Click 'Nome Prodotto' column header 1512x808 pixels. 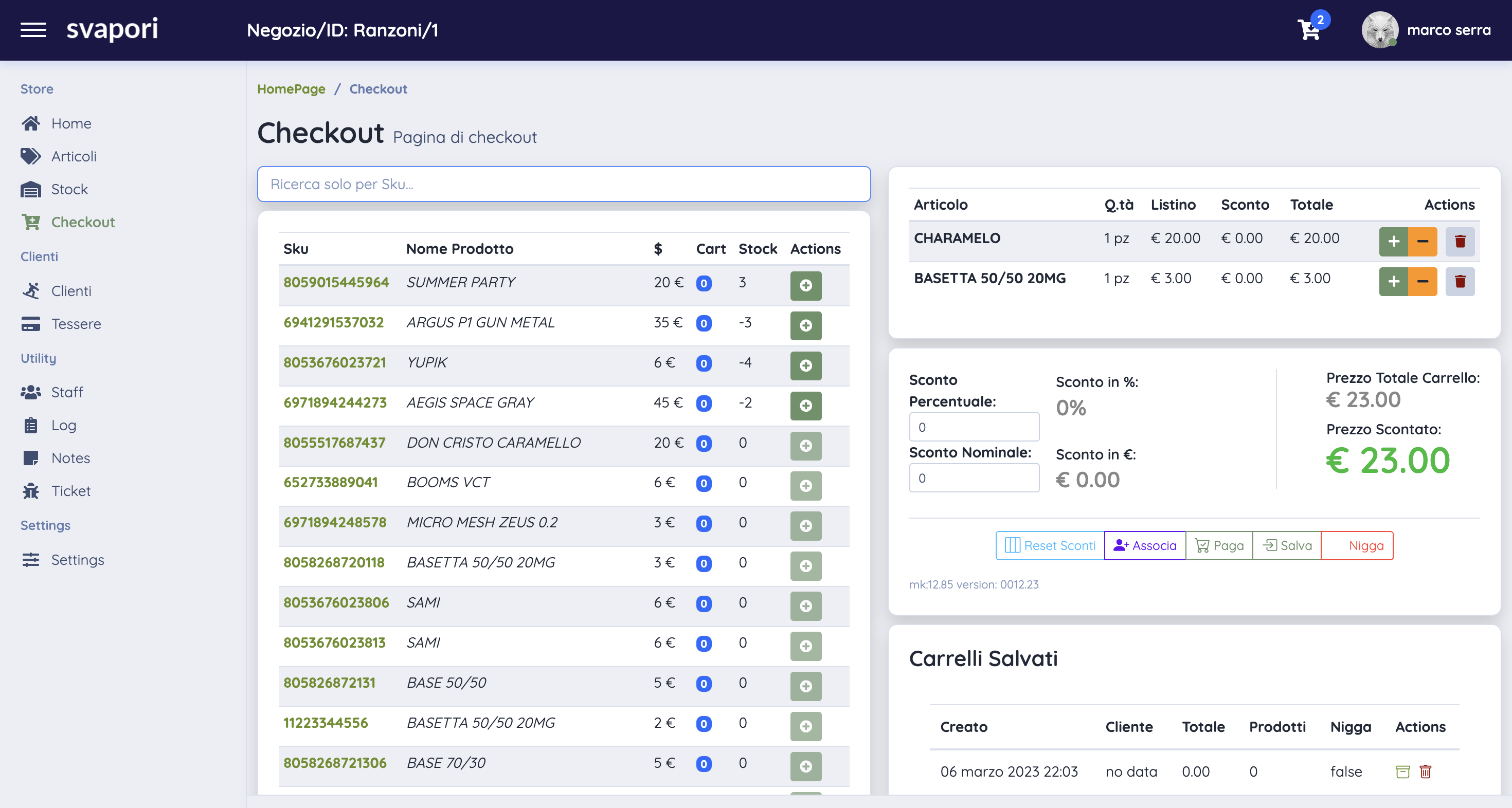click(x=460, y=249)
